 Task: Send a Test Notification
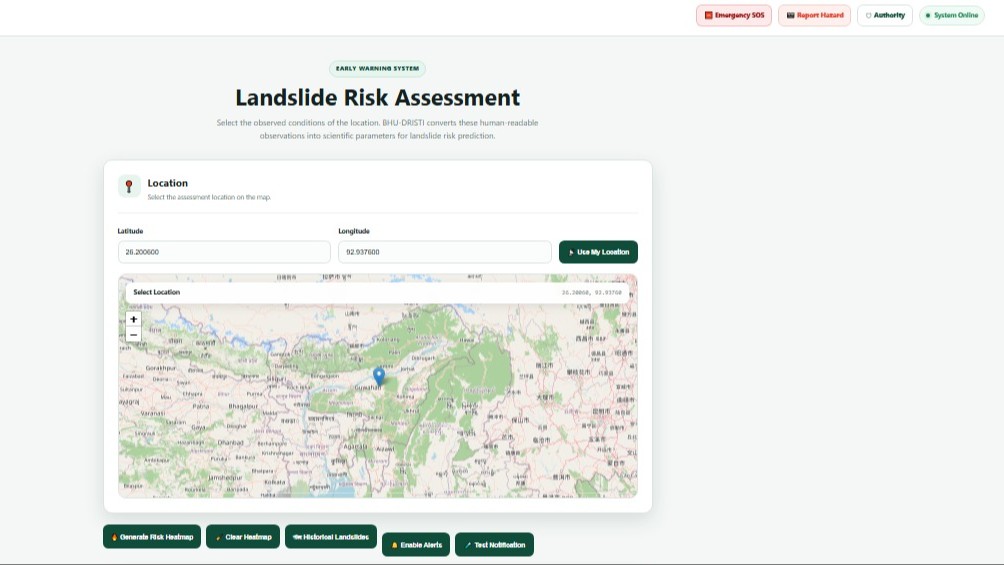[494, 545]
